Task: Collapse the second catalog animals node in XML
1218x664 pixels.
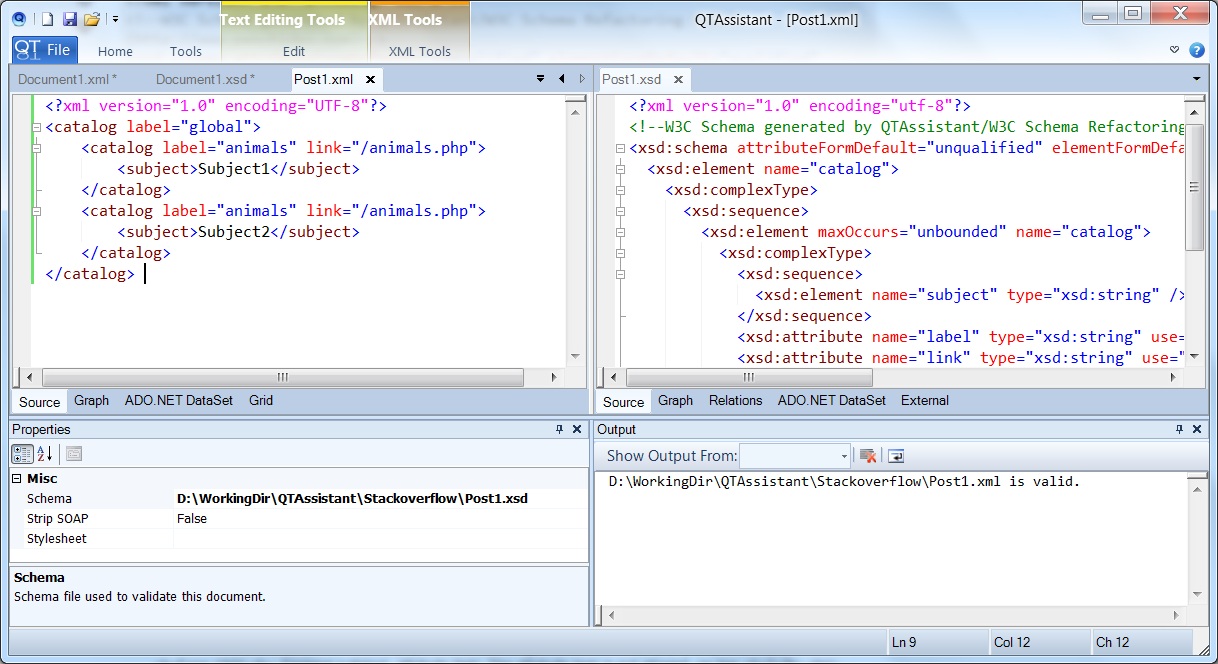Action: pyautogui.click(x=36, y=211)
